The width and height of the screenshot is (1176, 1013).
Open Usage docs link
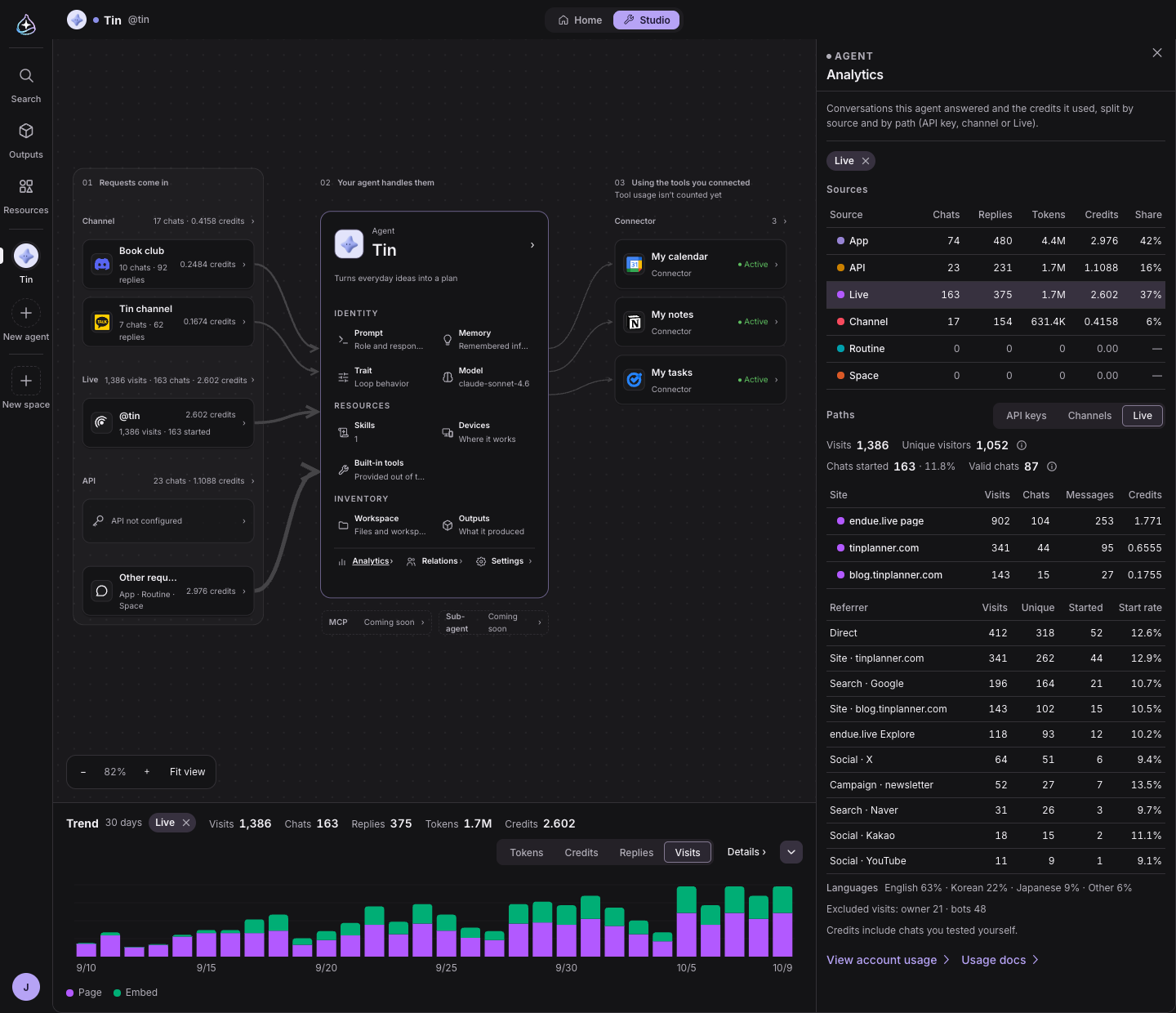pos(1000,960)
